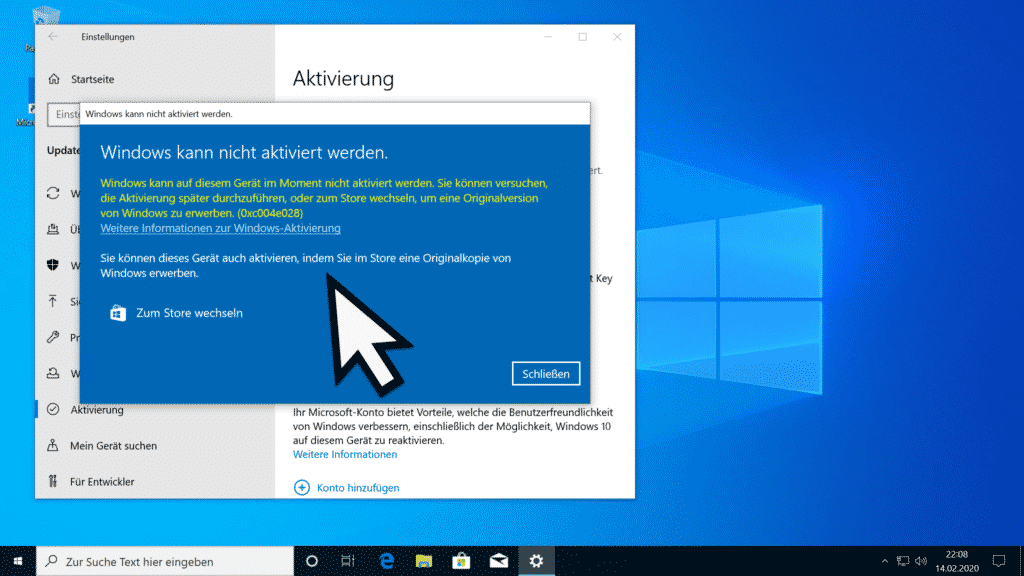Click the Aktivierung page heading
1024x576 pixels.
[x=344, y=78]
